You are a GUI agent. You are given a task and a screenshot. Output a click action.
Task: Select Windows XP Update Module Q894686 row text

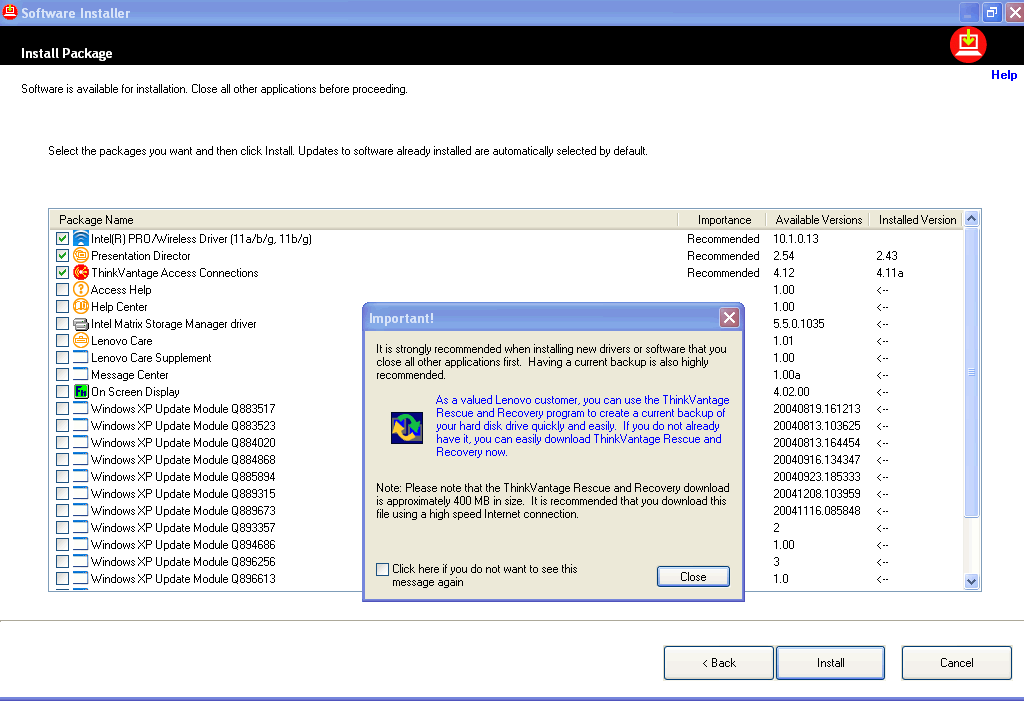pyautogui.click(x=183, y=544)
